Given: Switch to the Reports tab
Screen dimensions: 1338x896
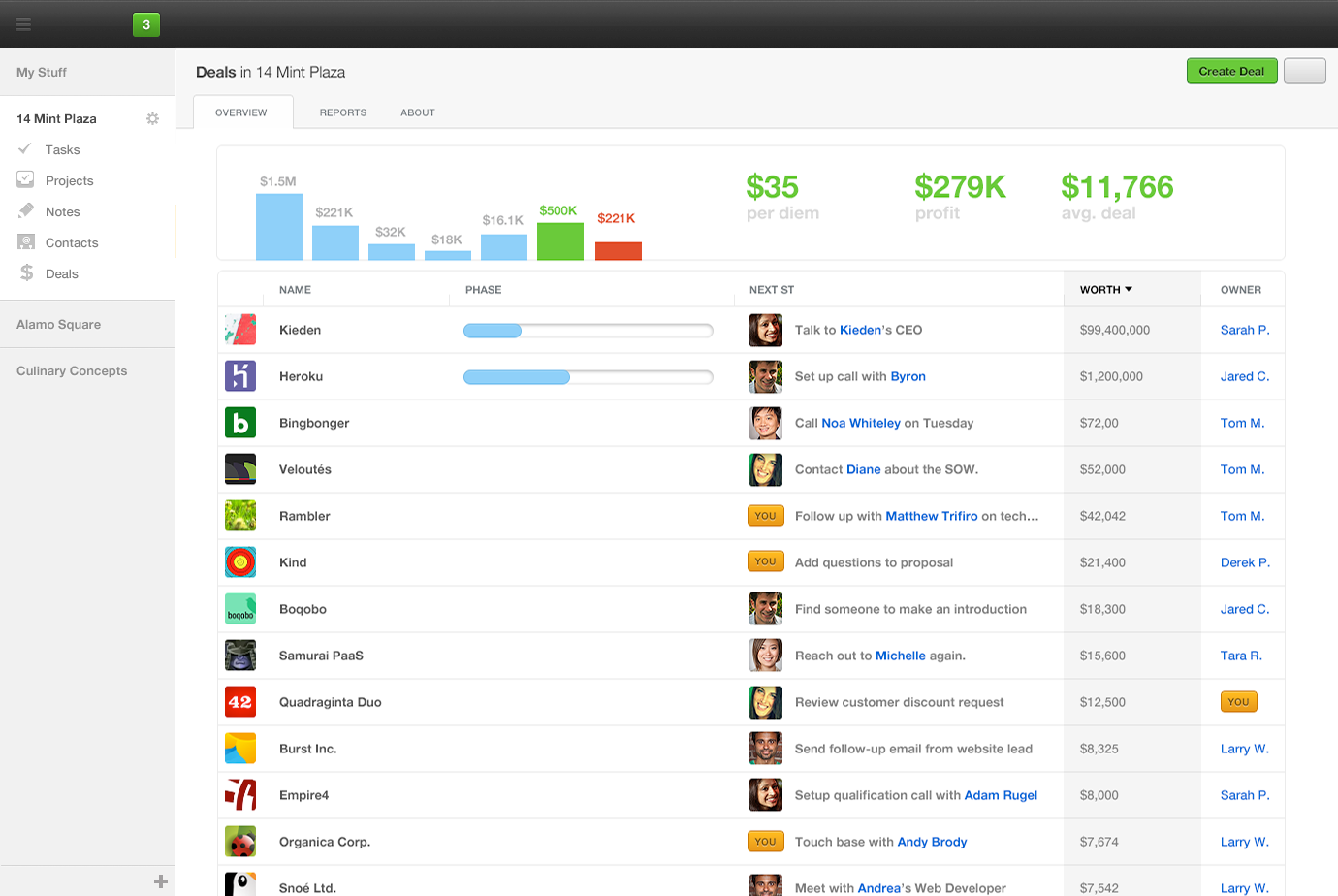Looking at the screenshot, I should pos(343,112).
